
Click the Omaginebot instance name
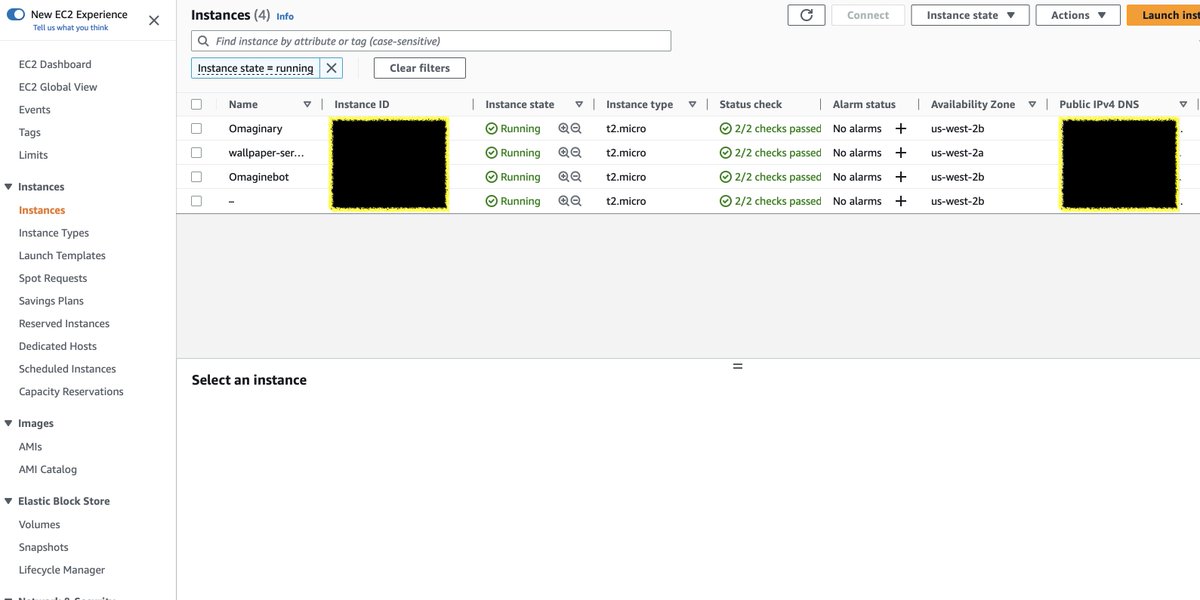tap(259, 177)
